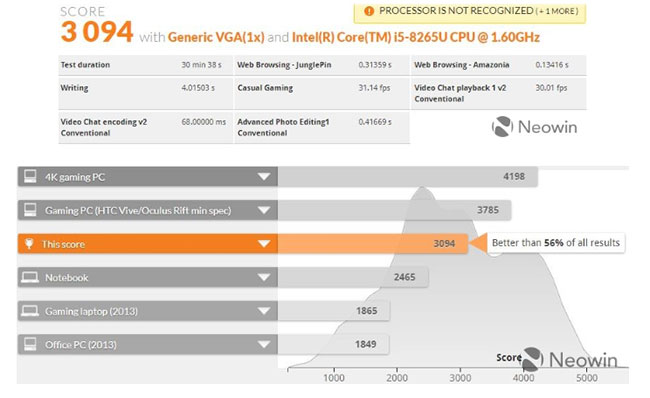Image resolution: width=650 pixels, height=398 pixels.
Task: Click the Better than 56% tooltip
Action: (555, 243)
